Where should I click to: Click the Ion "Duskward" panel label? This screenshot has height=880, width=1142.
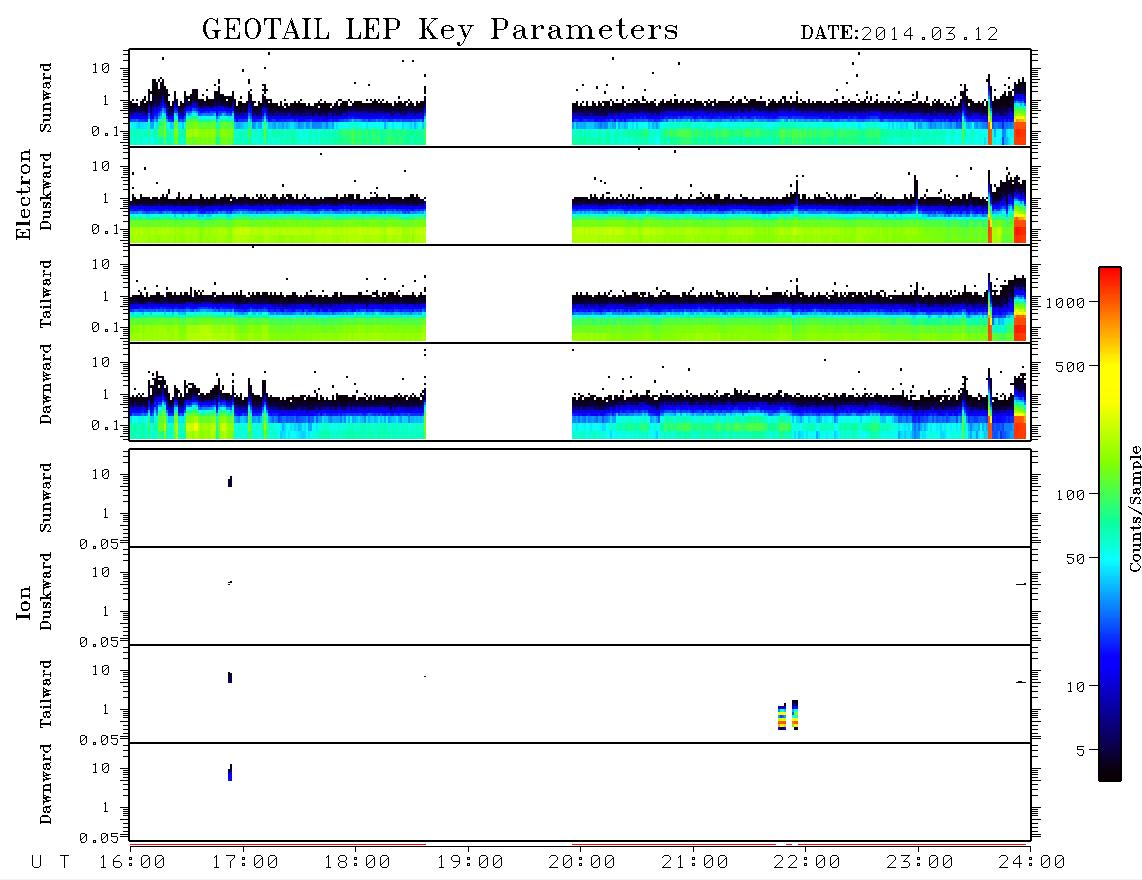(x=46, y=591)
